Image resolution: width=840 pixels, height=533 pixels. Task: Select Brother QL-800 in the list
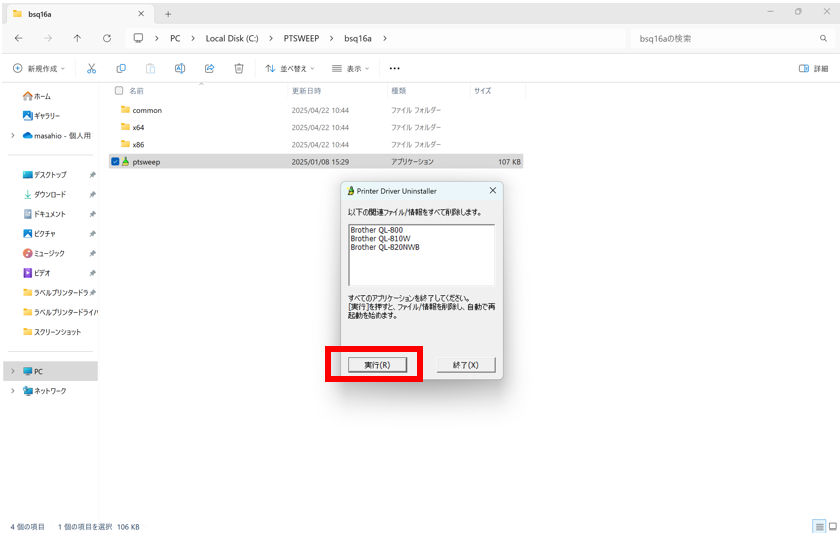click(377, 230)
